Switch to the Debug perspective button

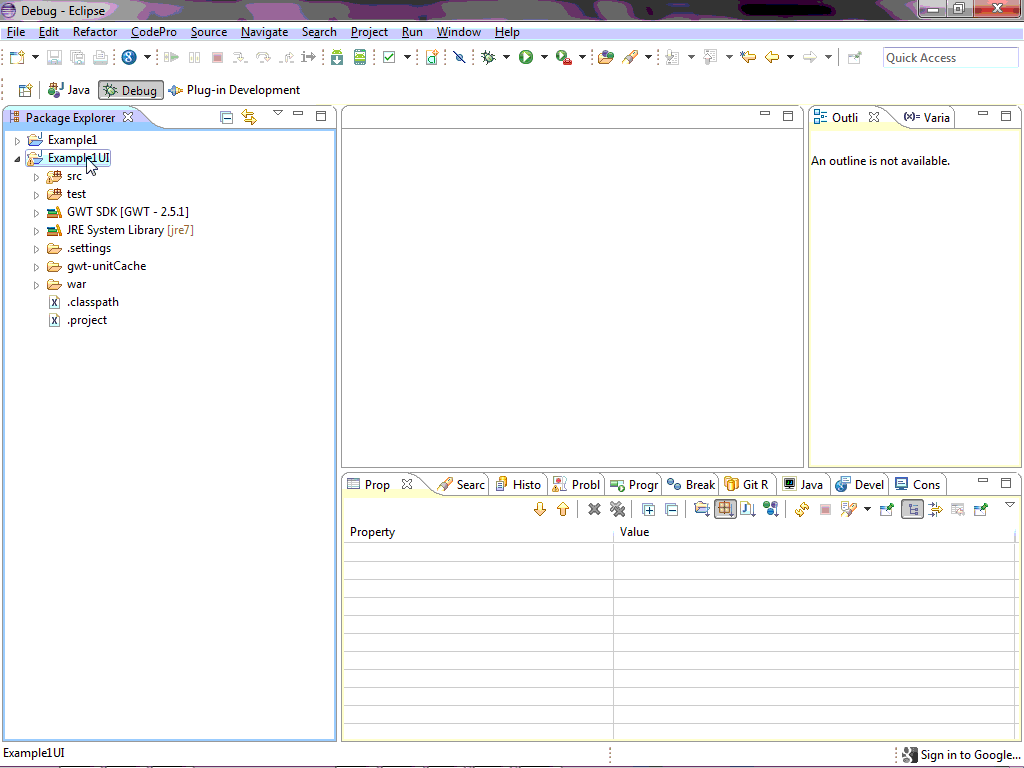pos(131,90)
